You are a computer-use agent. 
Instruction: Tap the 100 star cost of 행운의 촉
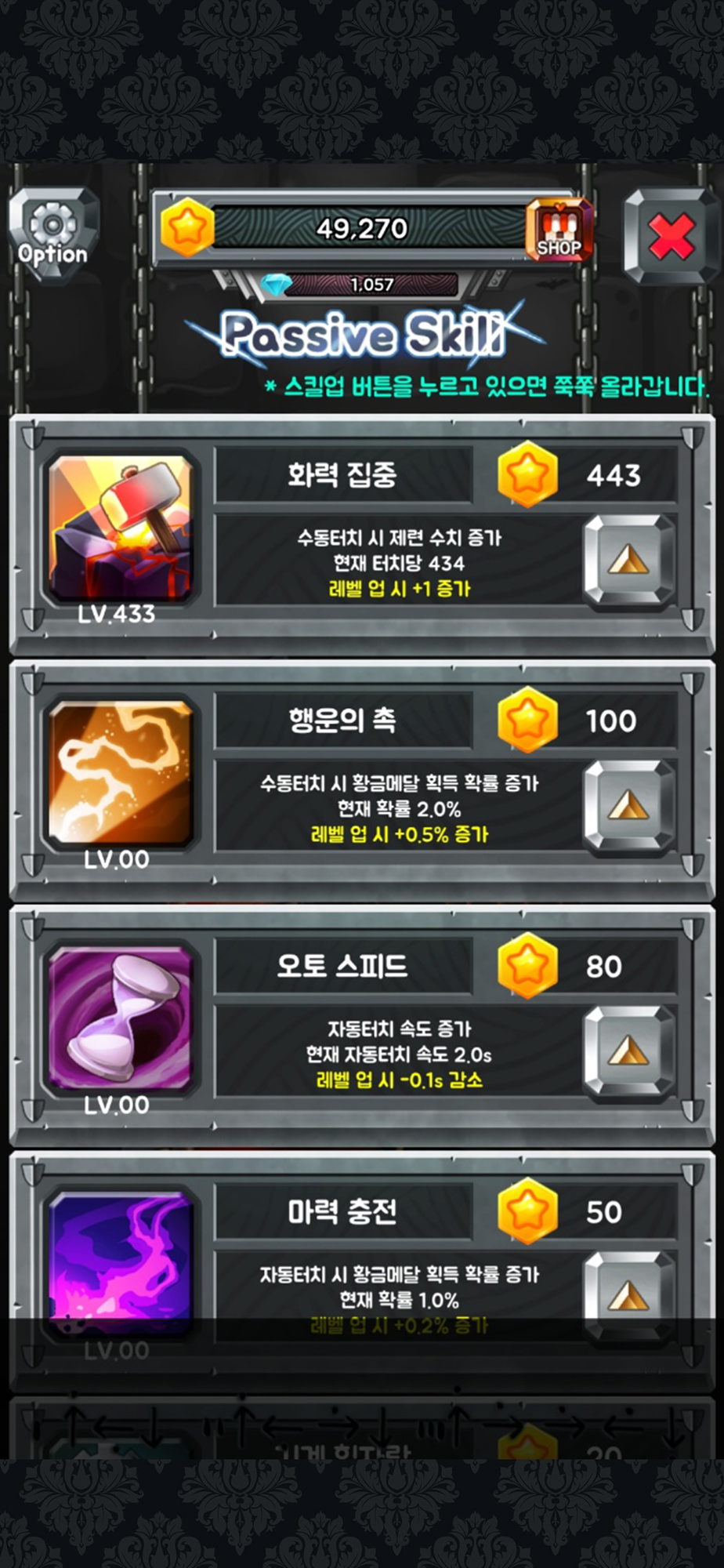611,720
